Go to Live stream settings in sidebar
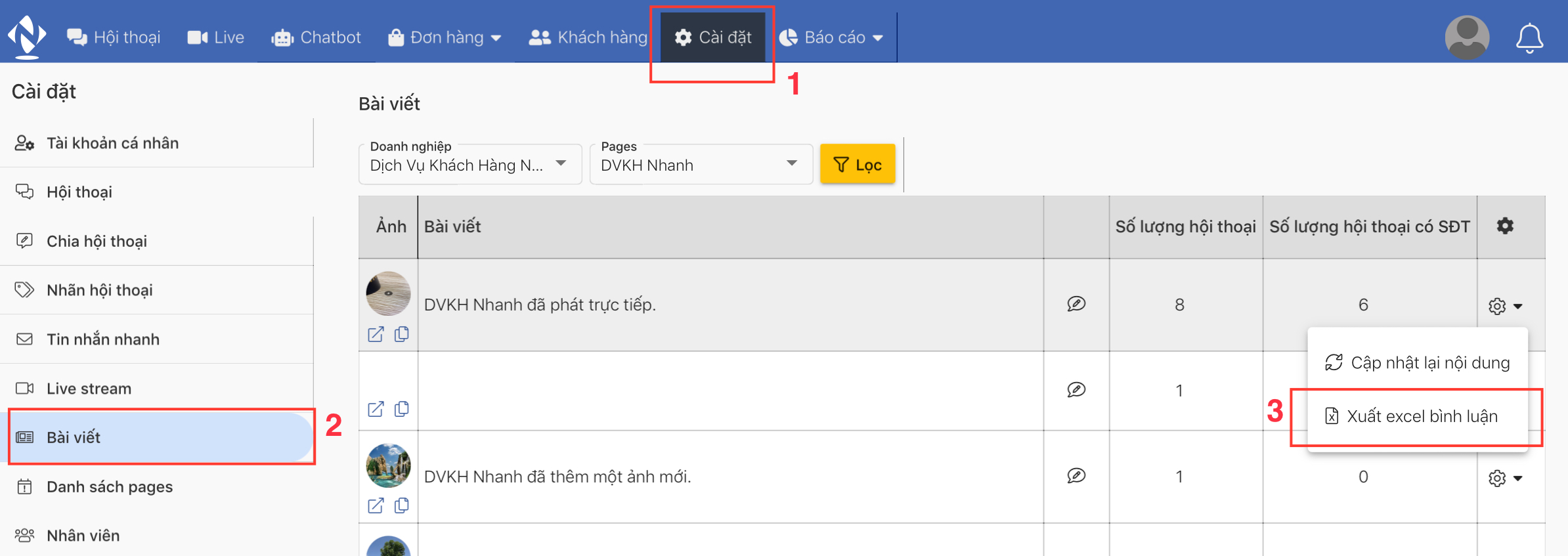The height and width of the screenshot is (556, 1568). (89, 389)
